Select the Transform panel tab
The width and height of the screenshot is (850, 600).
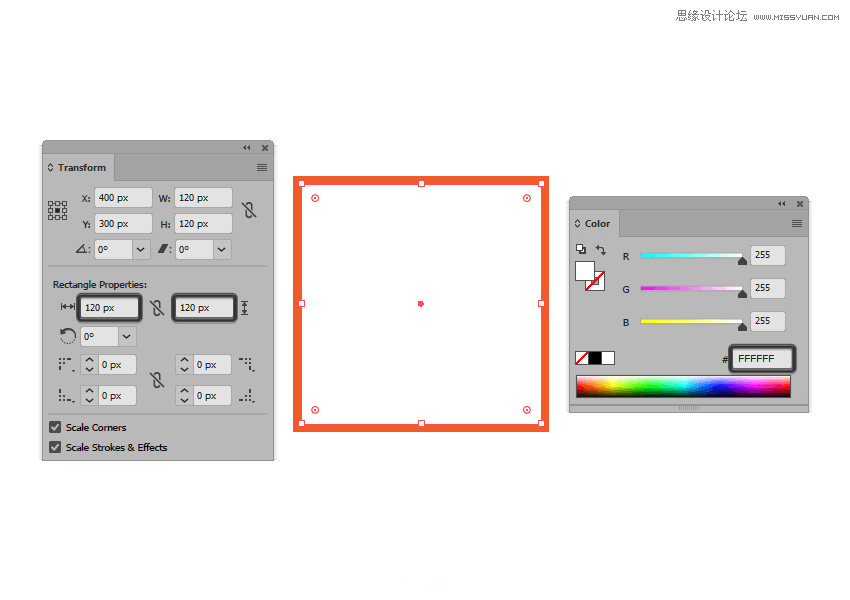80,168
